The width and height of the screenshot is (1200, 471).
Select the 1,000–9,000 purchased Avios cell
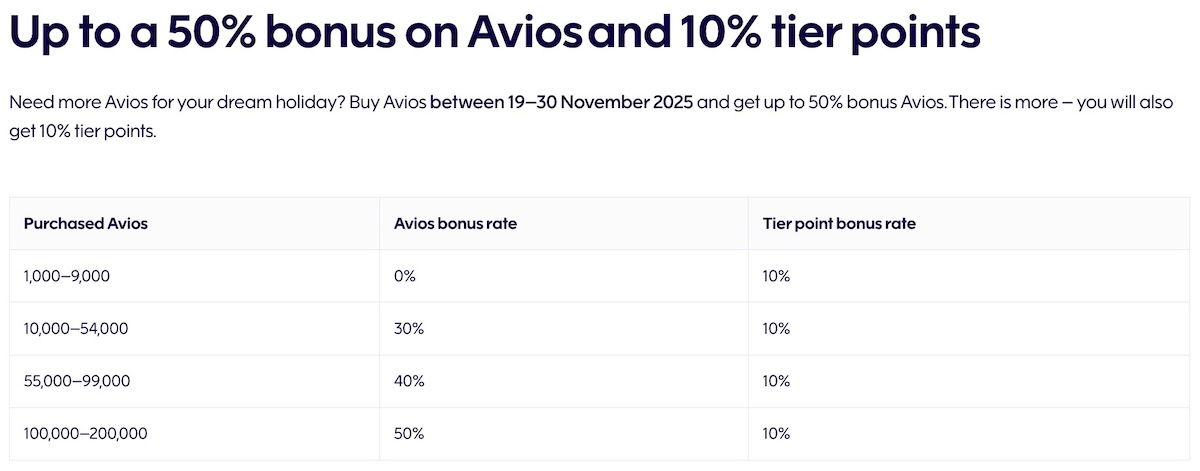[67, 276]
